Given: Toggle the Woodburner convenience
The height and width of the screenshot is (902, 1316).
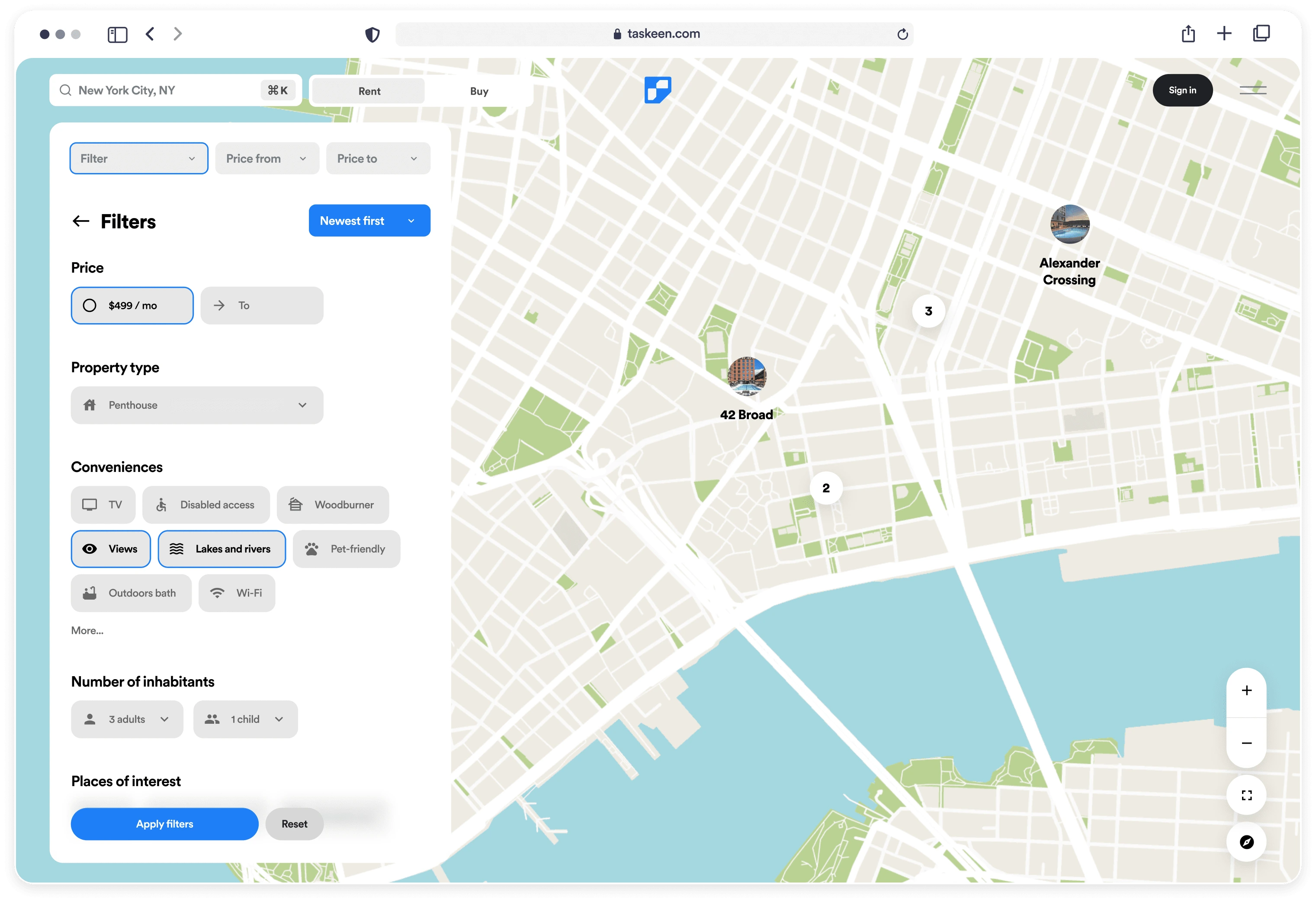Looking at the screenshot, I should click(333, 504).
